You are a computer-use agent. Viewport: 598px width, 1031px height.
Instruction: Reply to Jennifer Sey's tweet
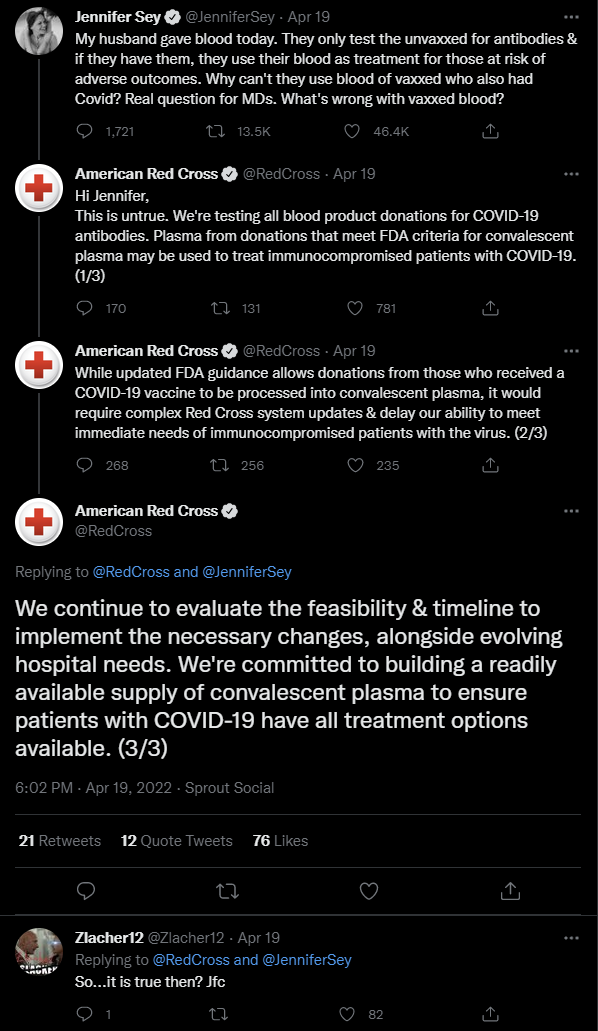tap(85, 132)
